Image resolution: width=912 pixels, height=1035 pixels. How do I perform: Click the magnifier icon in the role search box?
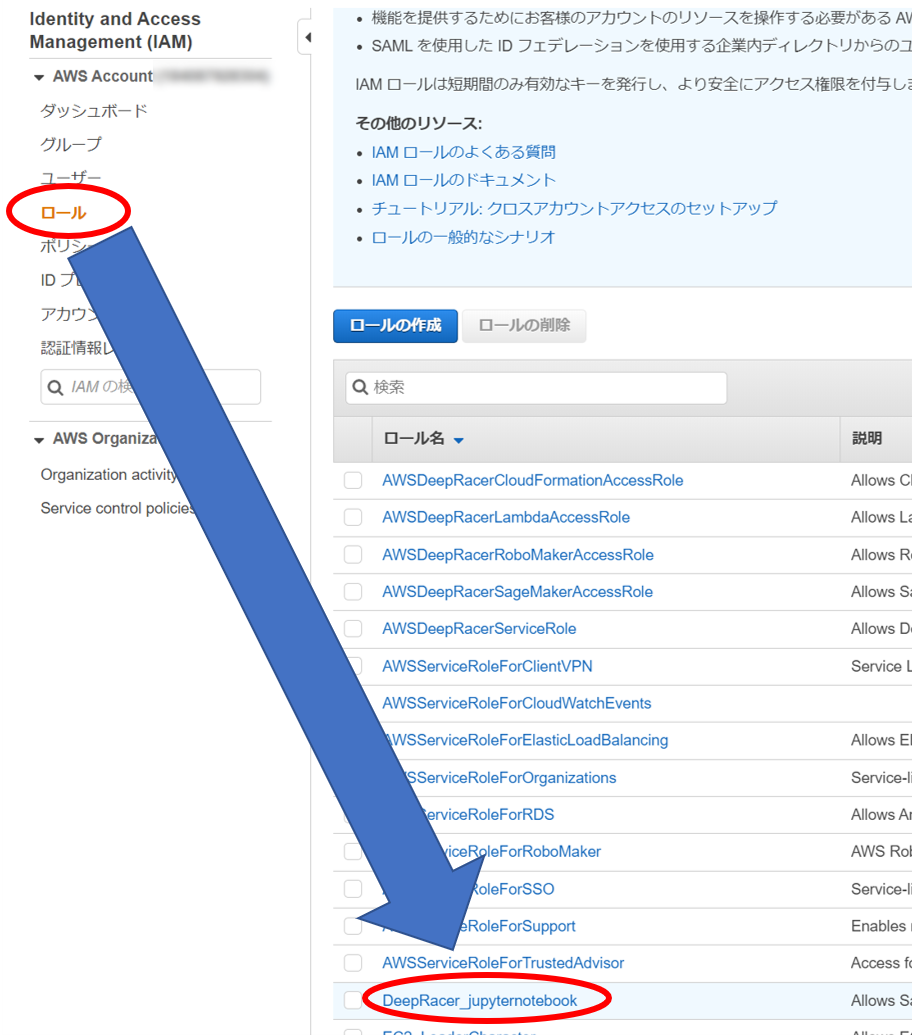pos(360,387)
